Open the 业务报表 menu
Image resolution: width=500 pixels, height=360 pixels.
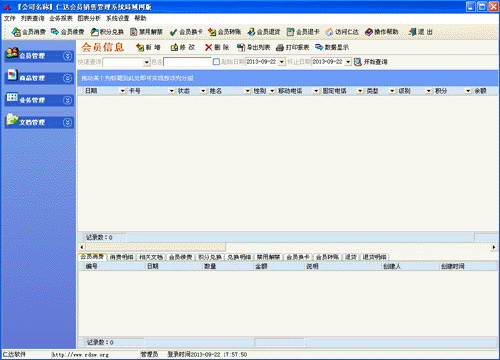[61, 18]
